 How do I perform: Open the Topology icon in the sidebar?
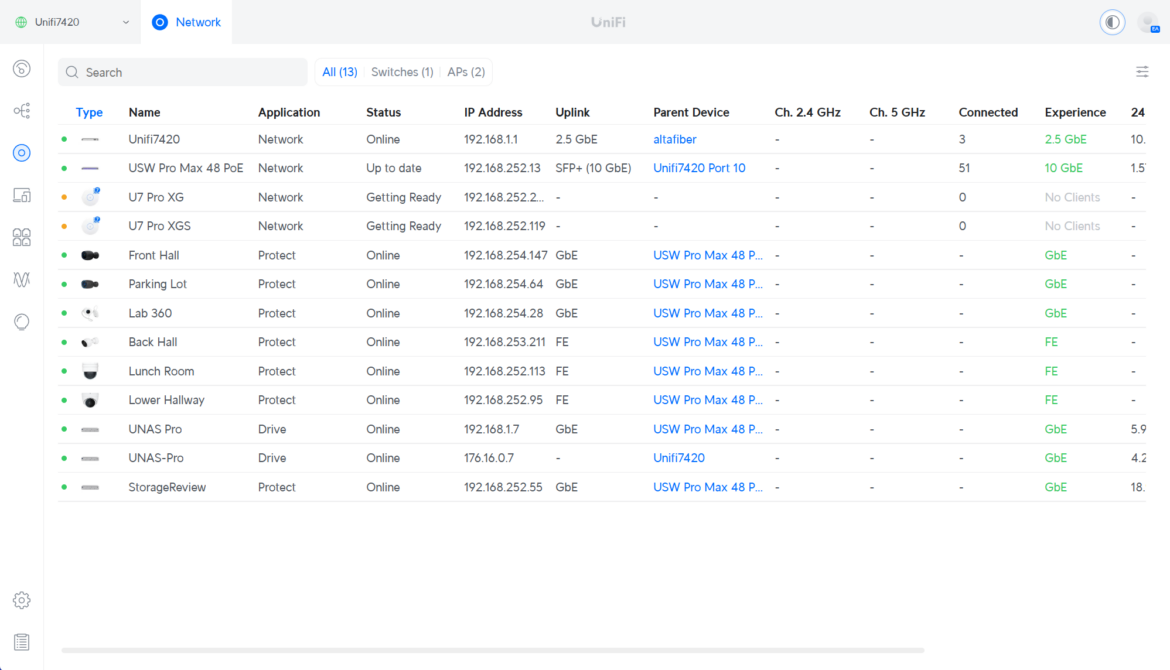tap(22, 110)
